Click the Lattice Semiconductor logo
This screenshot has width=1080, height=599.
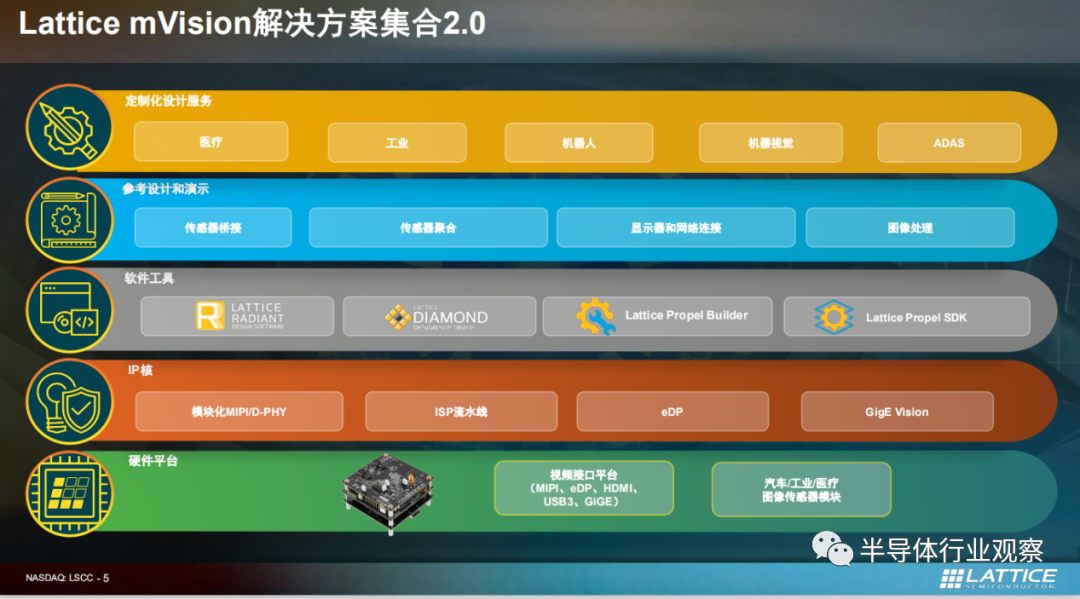[999, 578]
